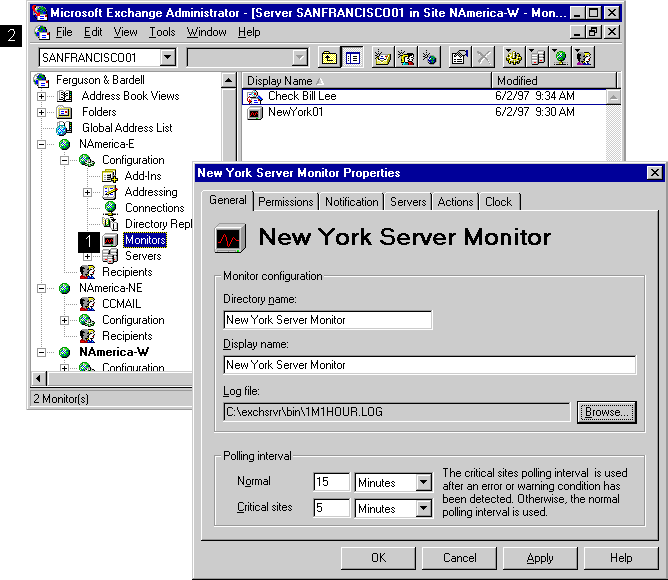Click the Directory name input field

click(x=328, y=320)
